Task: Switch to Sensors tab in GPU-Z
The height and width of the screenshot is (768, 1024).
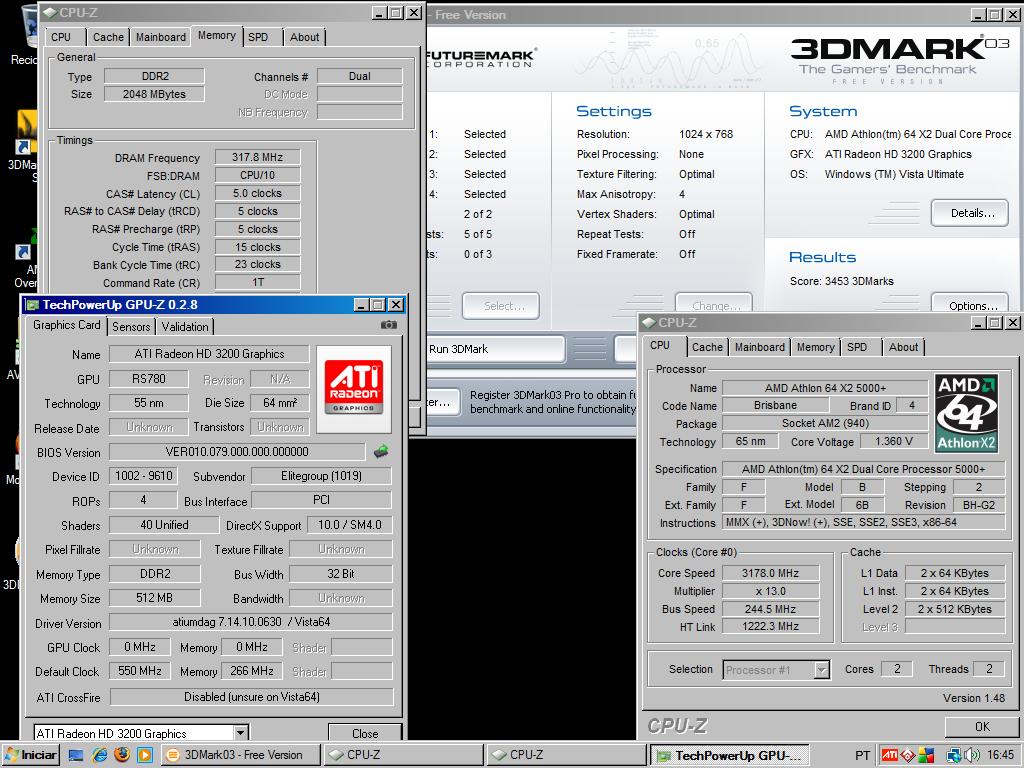Action: pyautogui.click(x=131, y=327)
